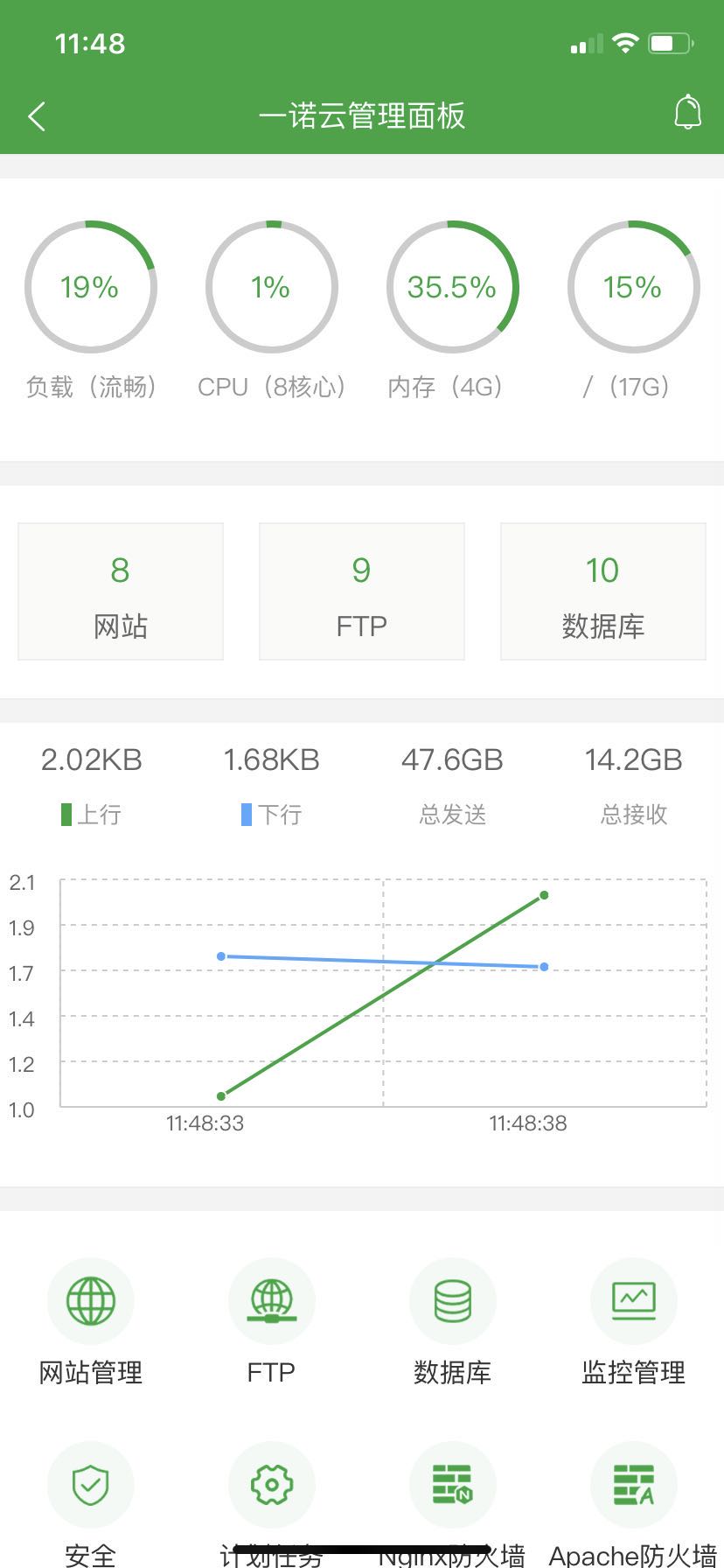Toggle the green upstream legend series

point(90,815)
